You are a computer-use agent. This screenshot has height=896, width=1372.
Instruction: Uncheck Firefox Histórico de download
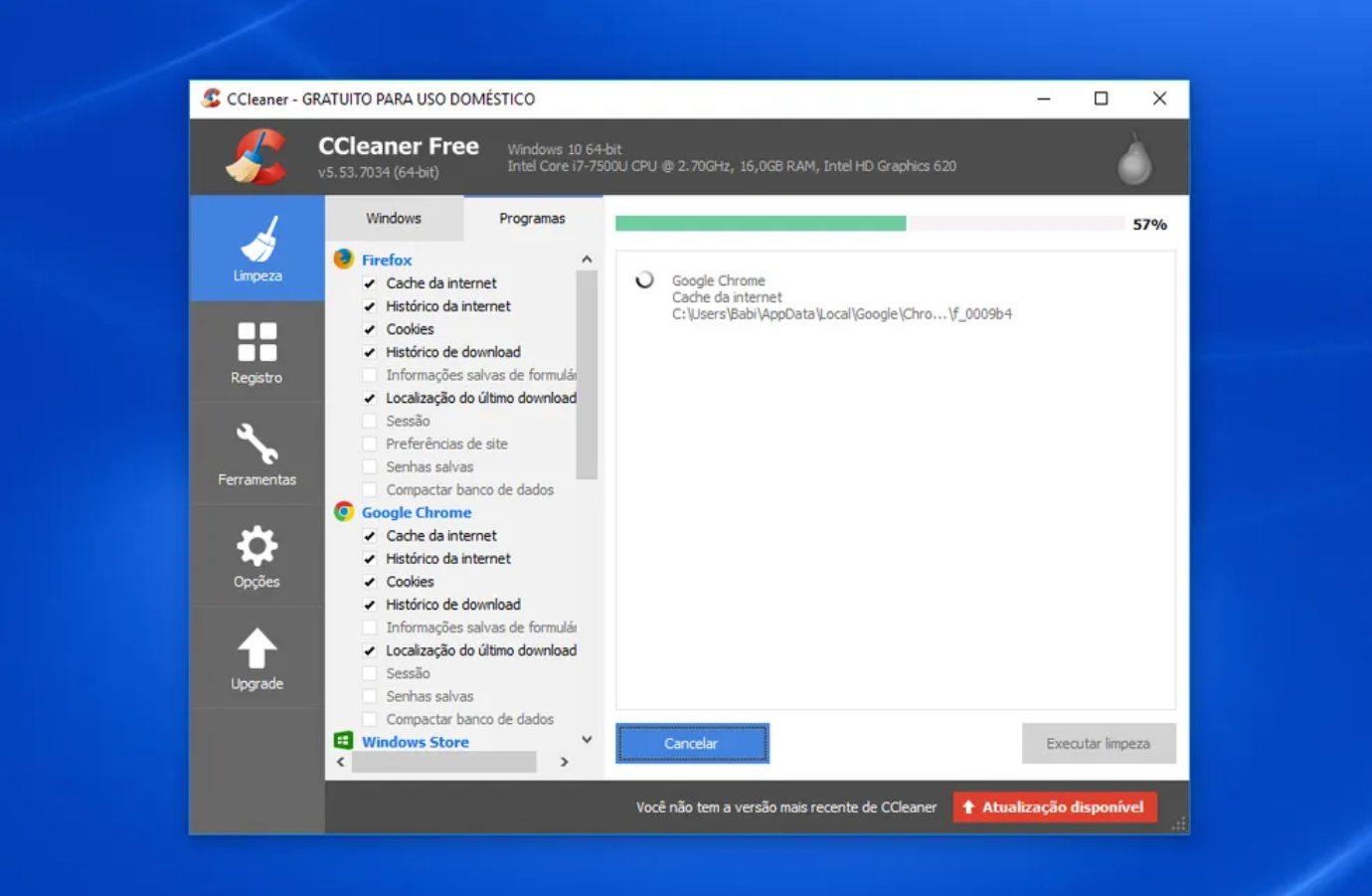tap(370, 352)
